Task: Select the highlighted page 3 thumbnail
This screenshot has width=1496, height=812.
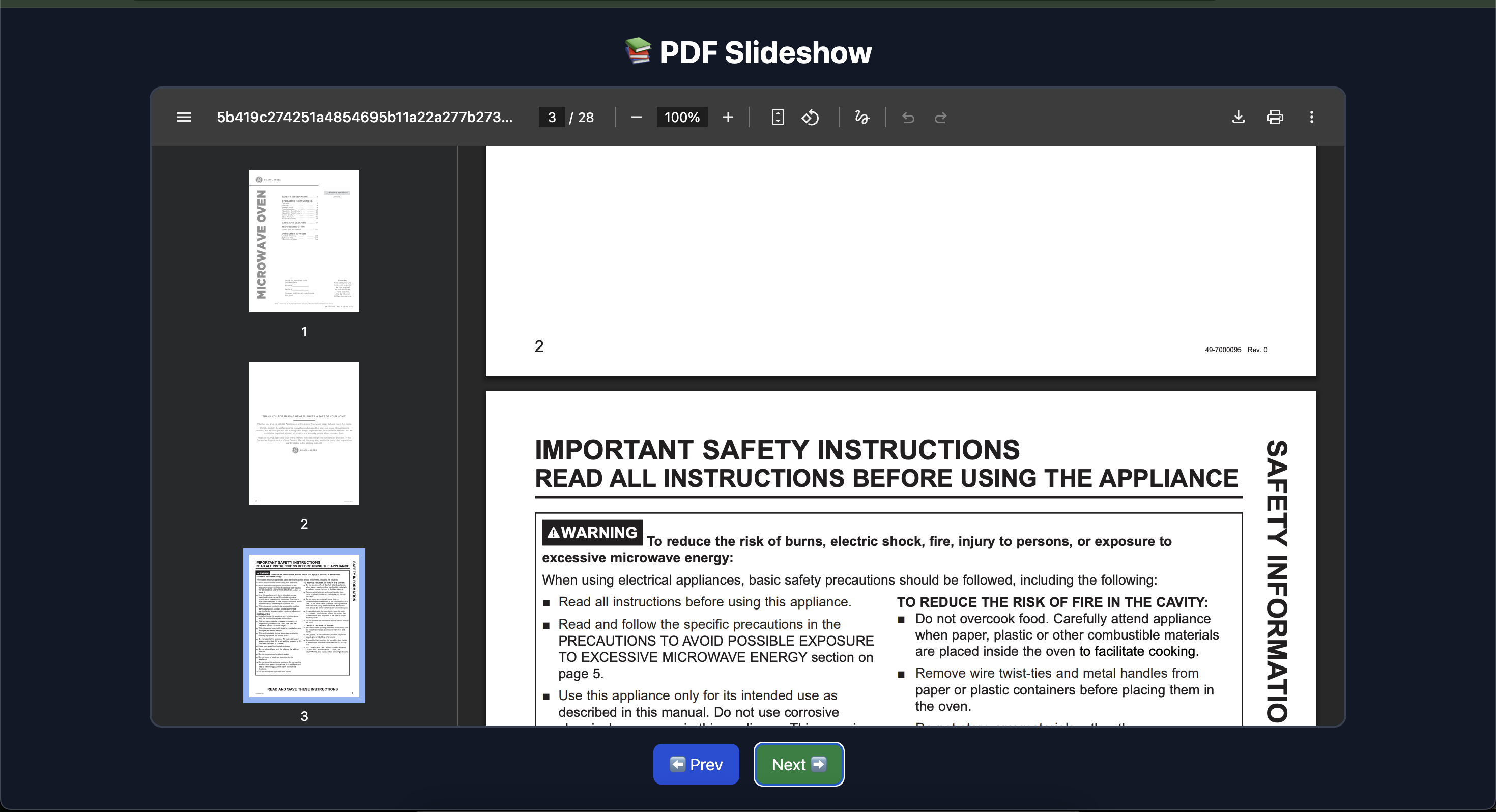Action: (x=304, y=625)
